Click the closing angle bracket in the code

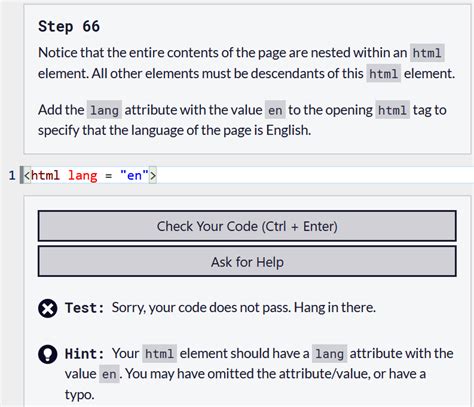coord(152,175)
